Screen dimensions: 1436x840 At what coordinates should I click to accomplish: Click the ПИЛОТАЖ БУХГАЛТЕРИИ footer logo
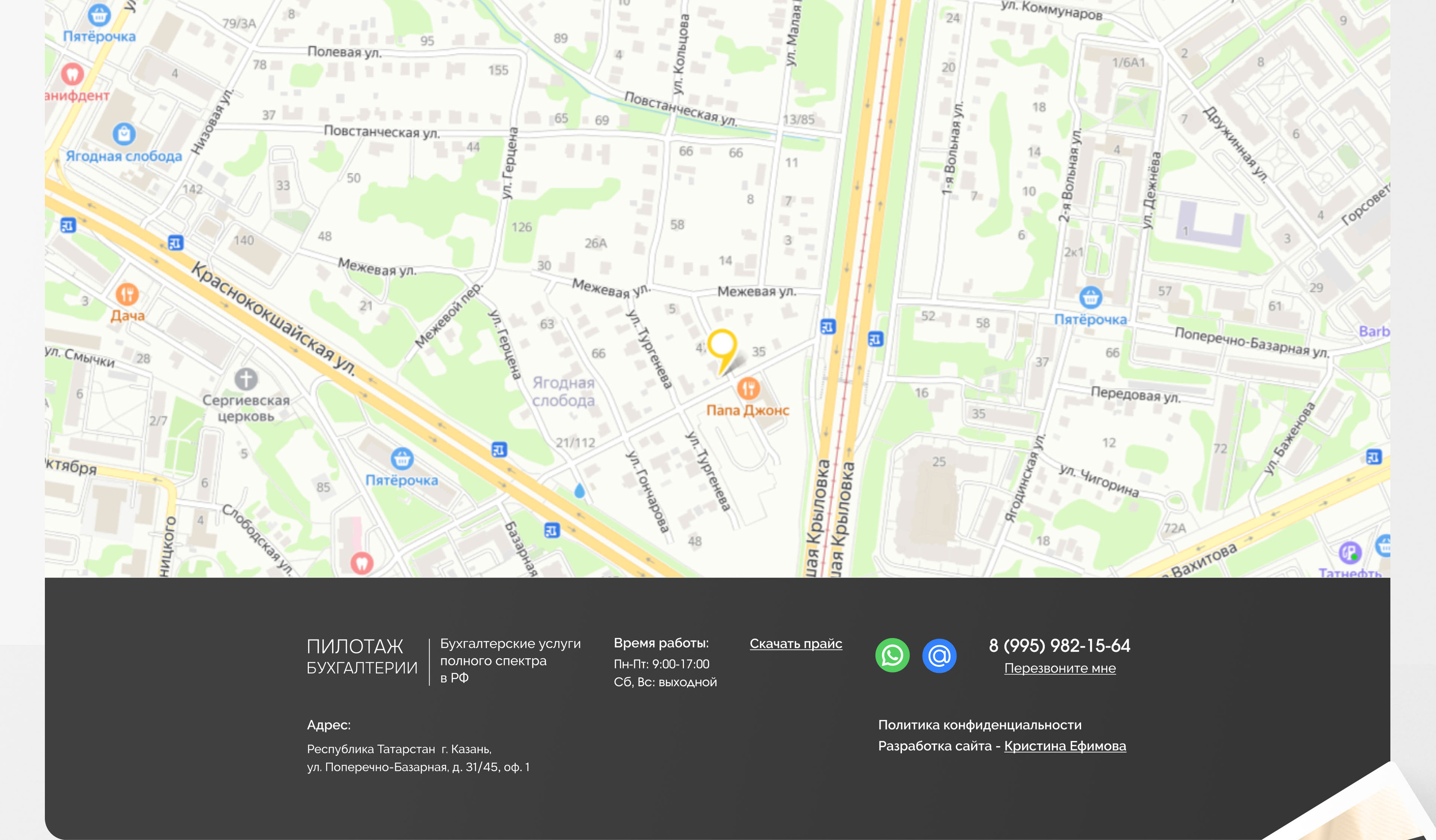click(362, 656)
